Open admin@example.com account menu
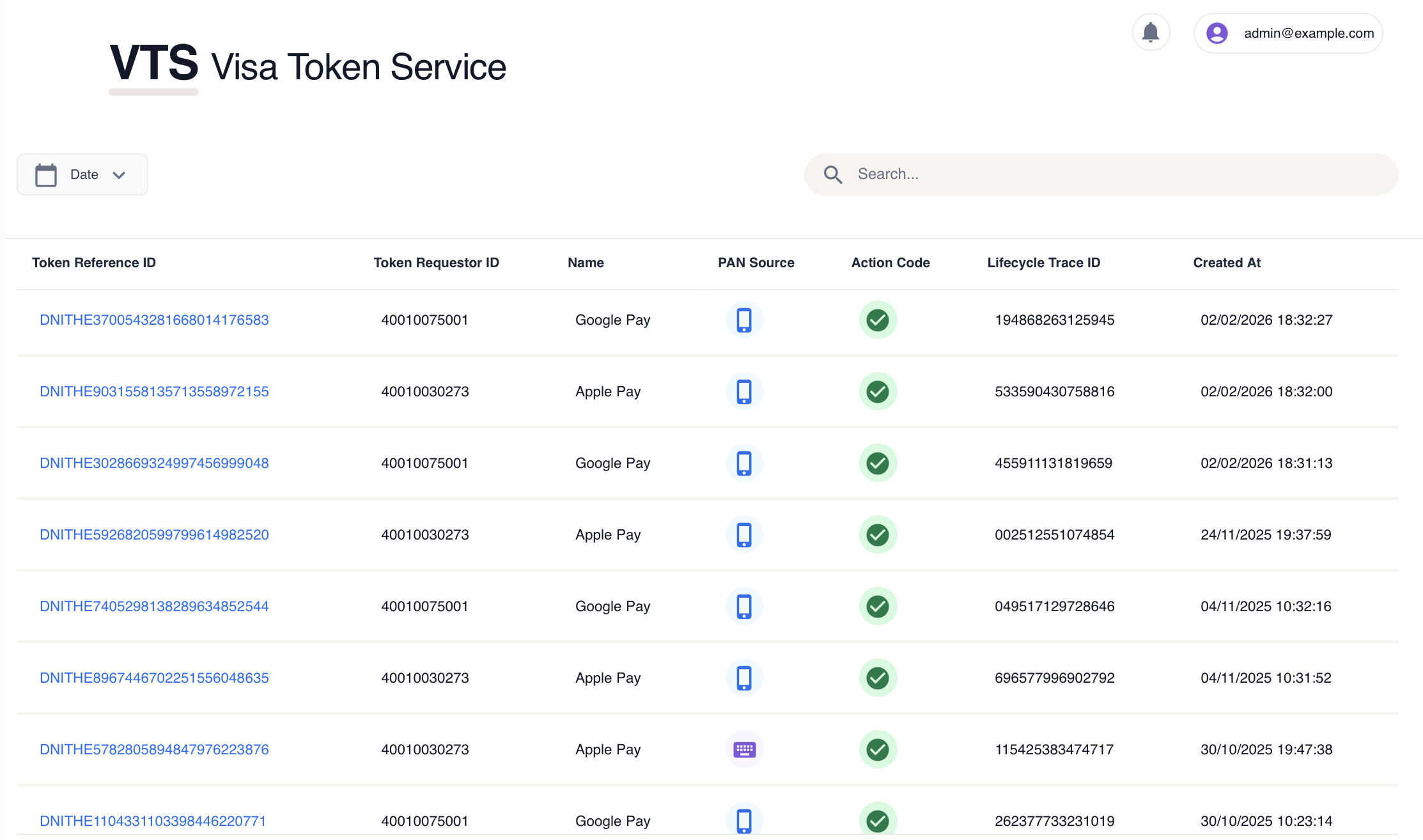This screenshot has height=840, width=1423. [1308, 33]
